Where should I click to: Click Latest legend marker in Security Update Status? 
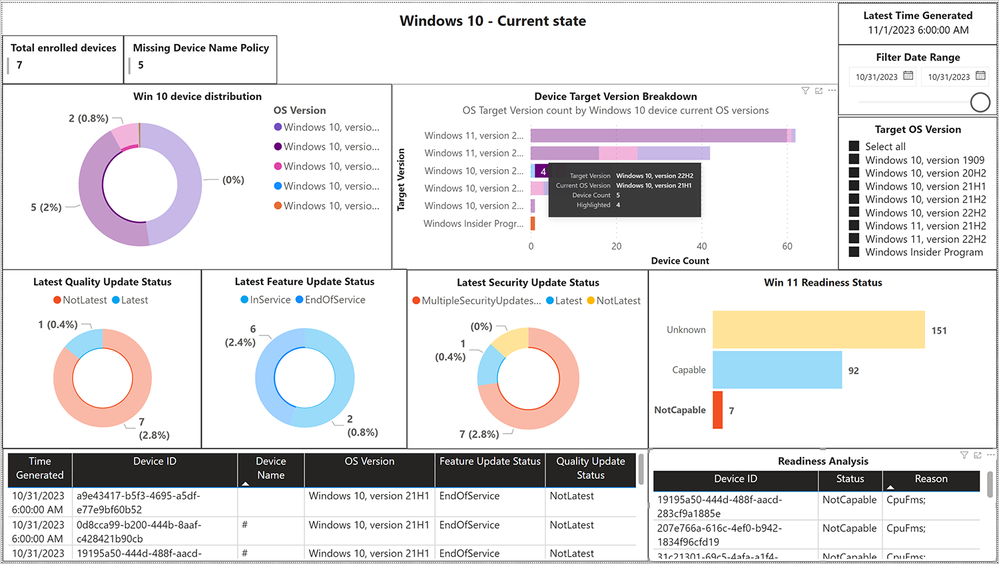pyautogui.click(x=550, y=301)
